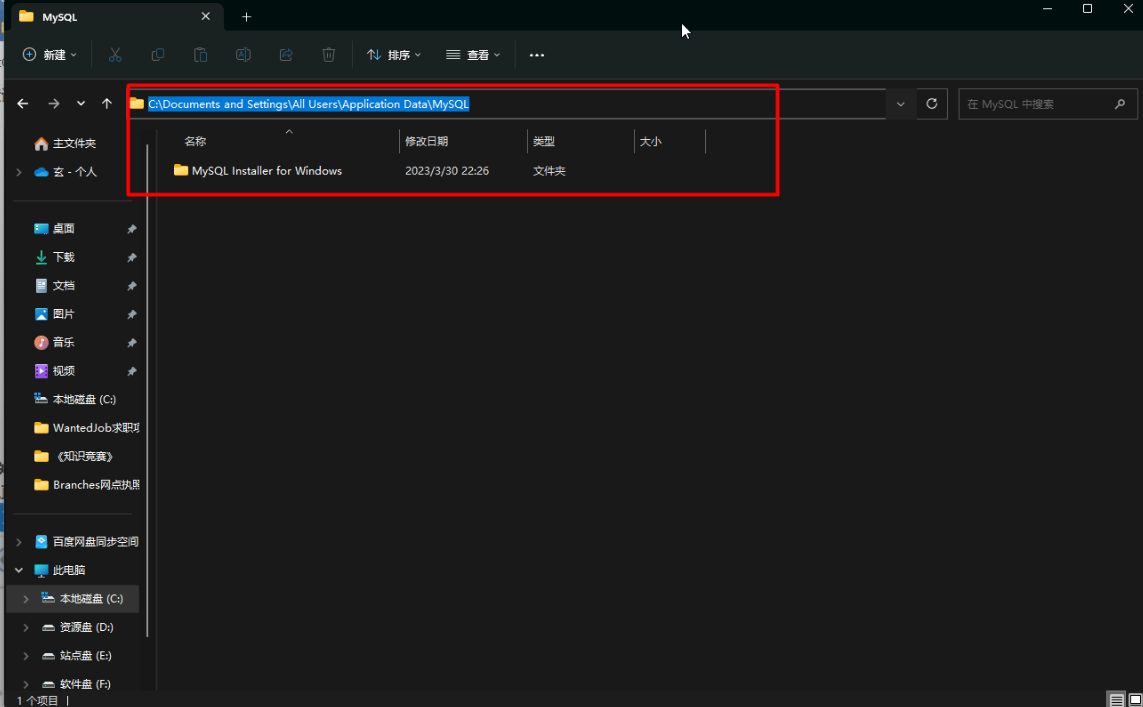Expand 站点盘 (E:) tree node
Viewport: 1143px width, 707px height.
click(x=26, y=655)
